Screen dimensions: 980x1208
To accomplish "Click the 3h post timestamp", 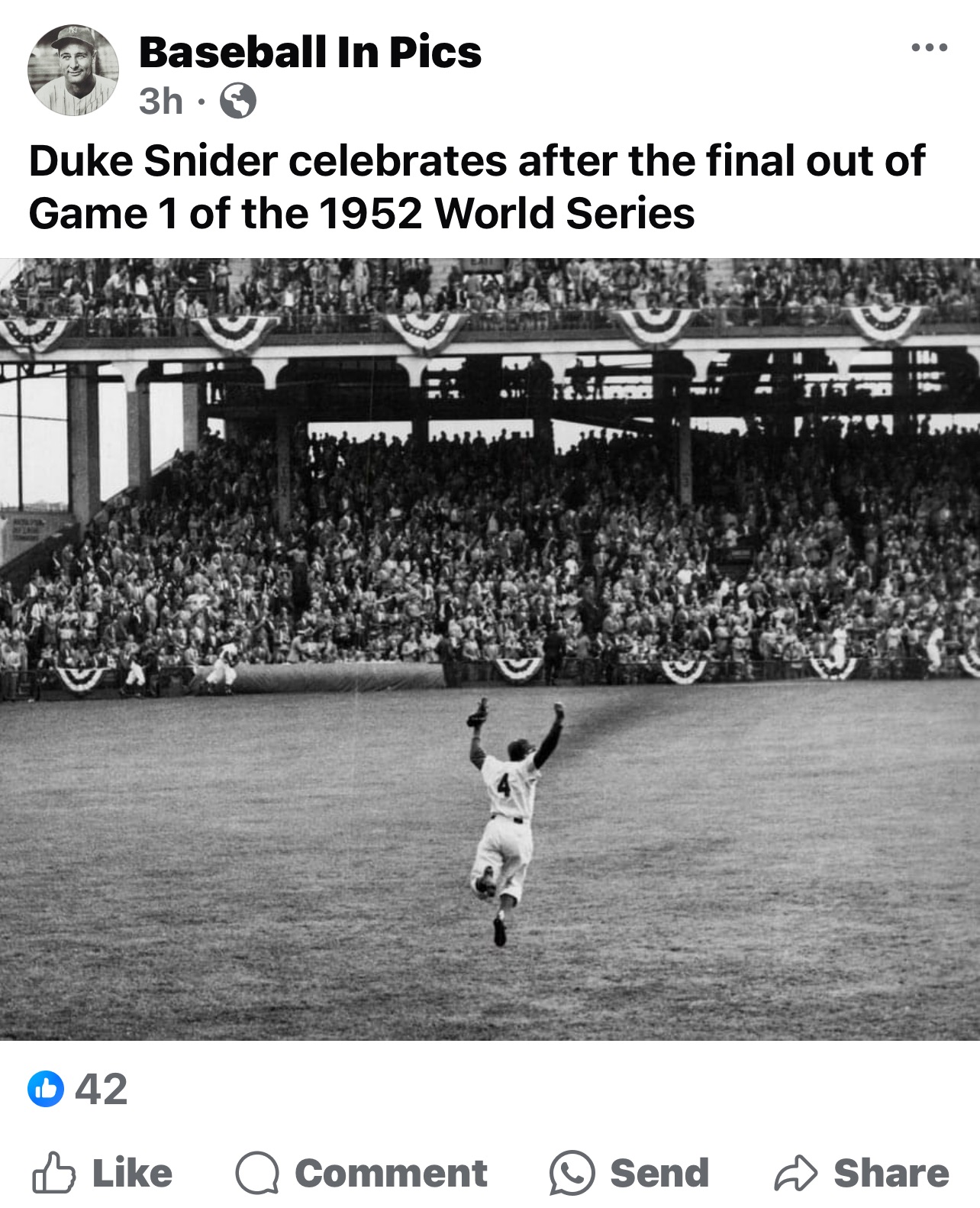I will [x=161, y=101].
